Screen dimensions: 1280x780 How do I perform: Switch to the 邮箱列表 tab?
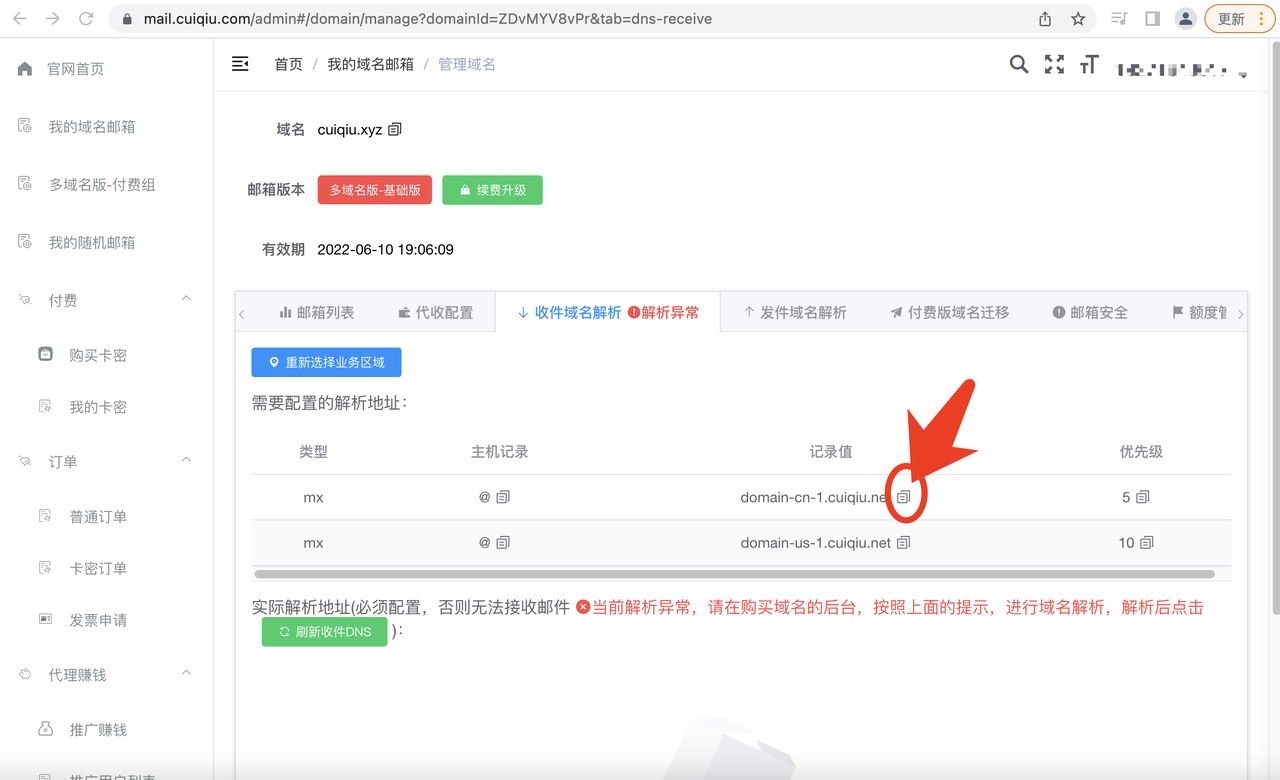(x=316, y=313)
